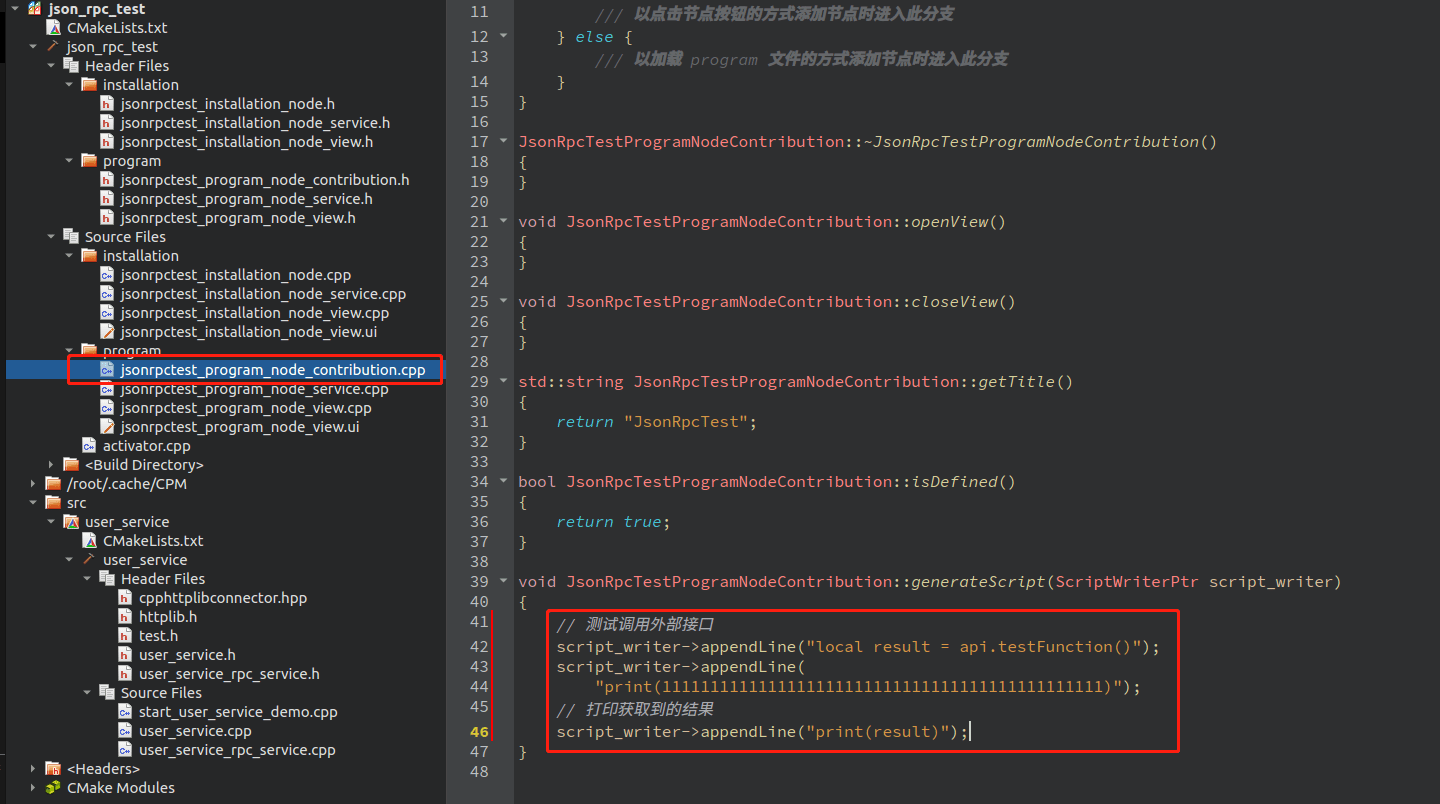Open user_service_rpc_service.cpp source file

pyautogui.click(x=237, y=750)
